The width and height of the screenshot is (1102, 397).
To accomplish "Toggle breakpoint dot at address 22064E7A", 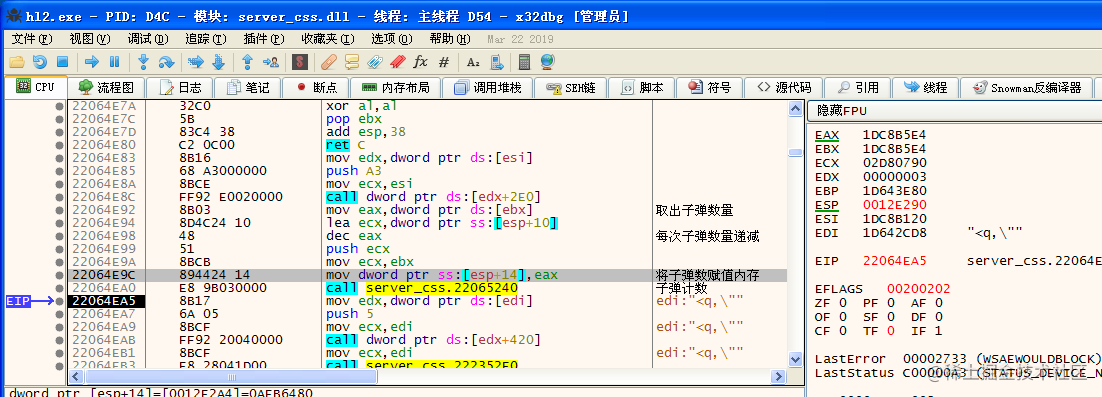I will tap(60, 106).
